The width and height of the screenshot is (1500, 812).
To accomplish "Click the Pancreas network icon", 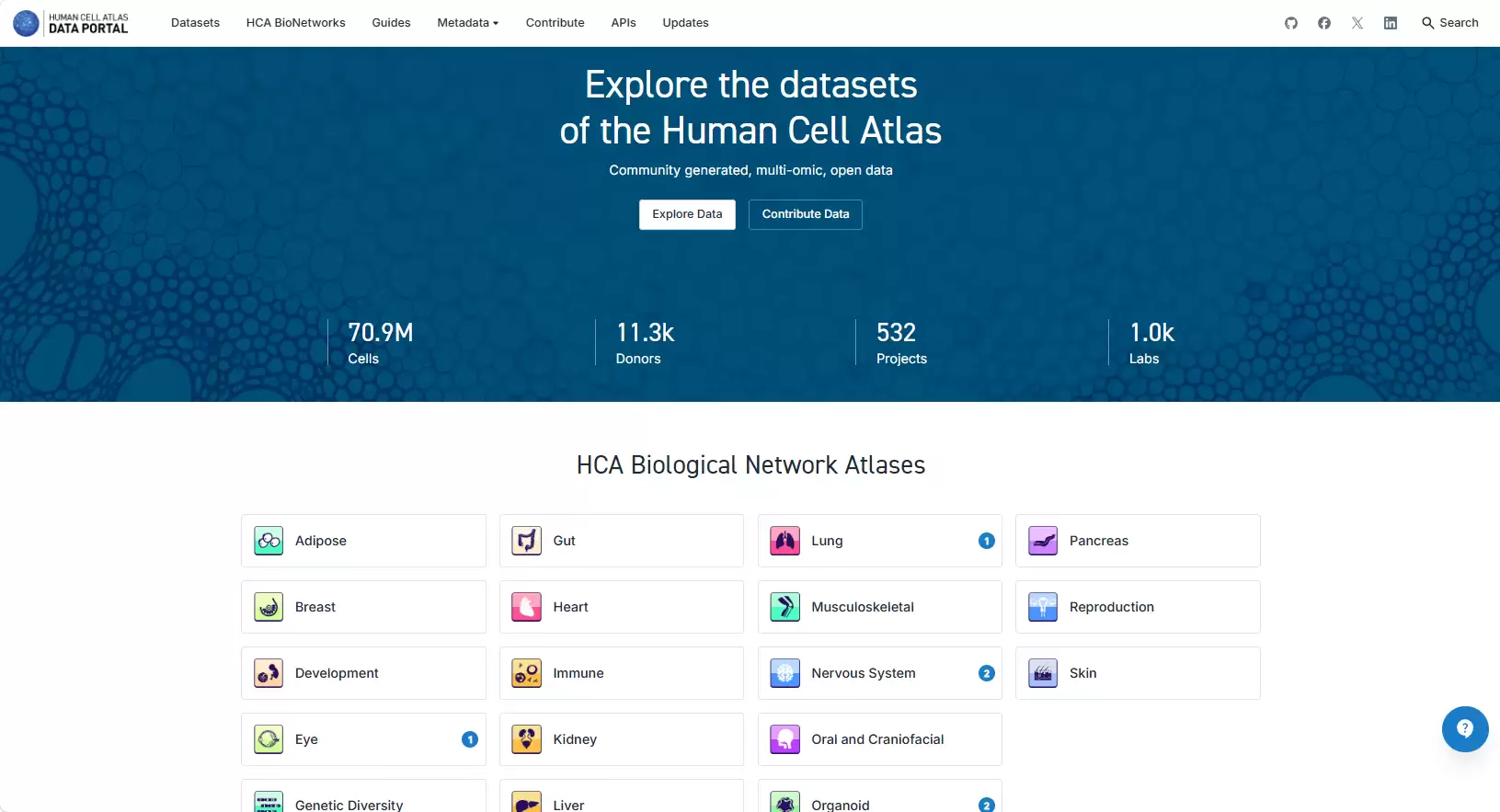I will click(1043, 541).
